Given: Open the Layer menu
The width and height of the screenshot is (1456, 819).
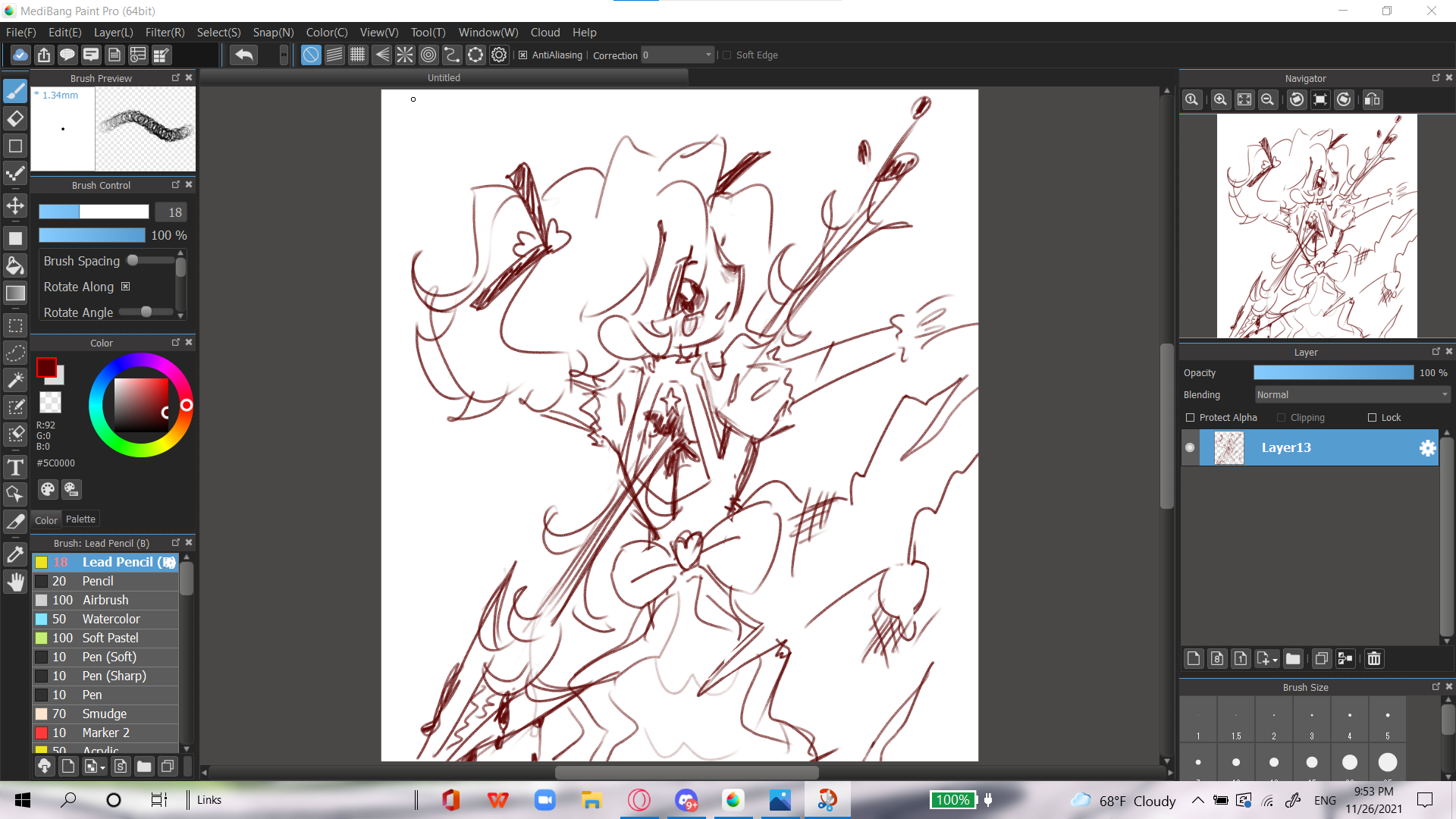Looking at the screenshot, I should point(113,33).
